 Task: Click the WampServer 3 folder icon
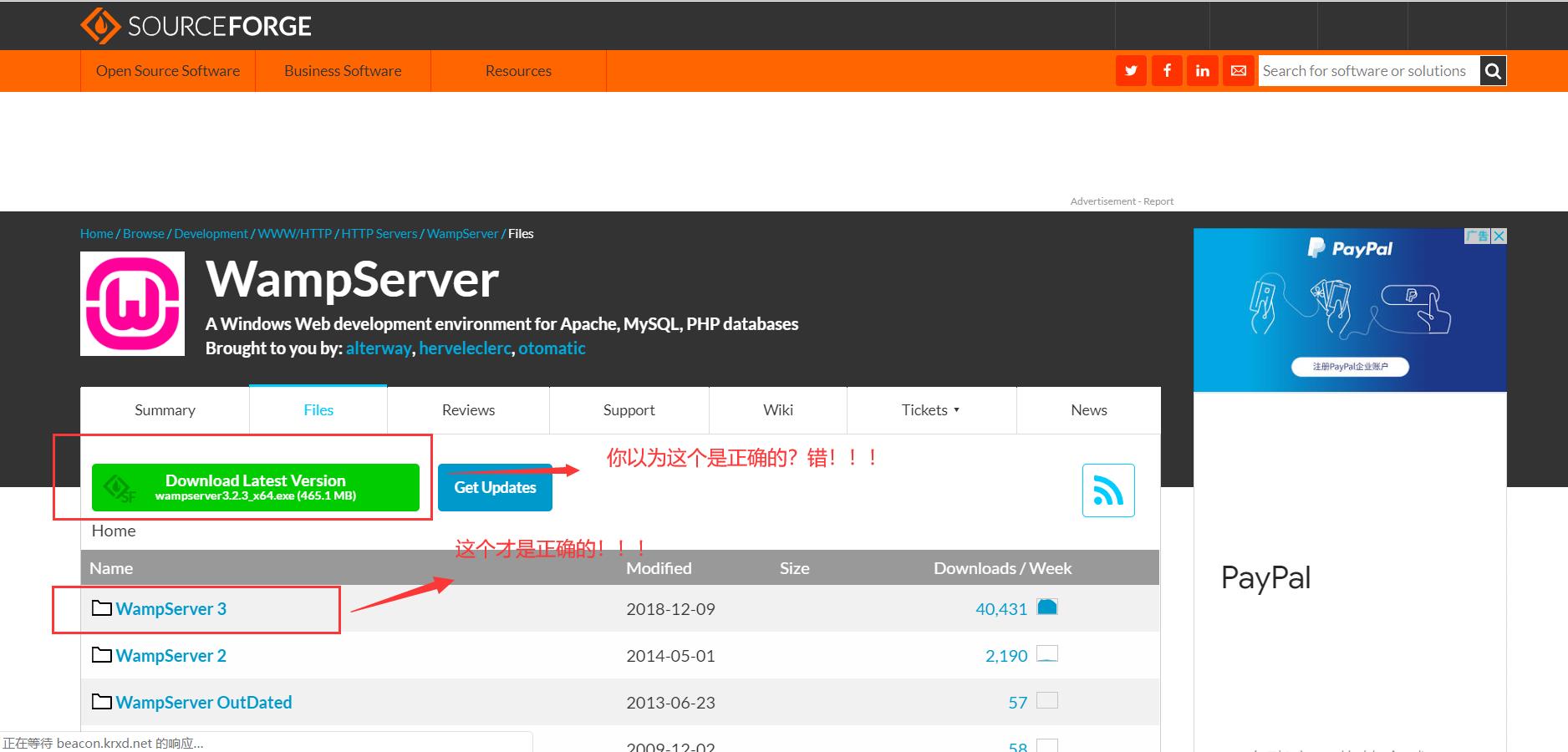pos(102,608)
